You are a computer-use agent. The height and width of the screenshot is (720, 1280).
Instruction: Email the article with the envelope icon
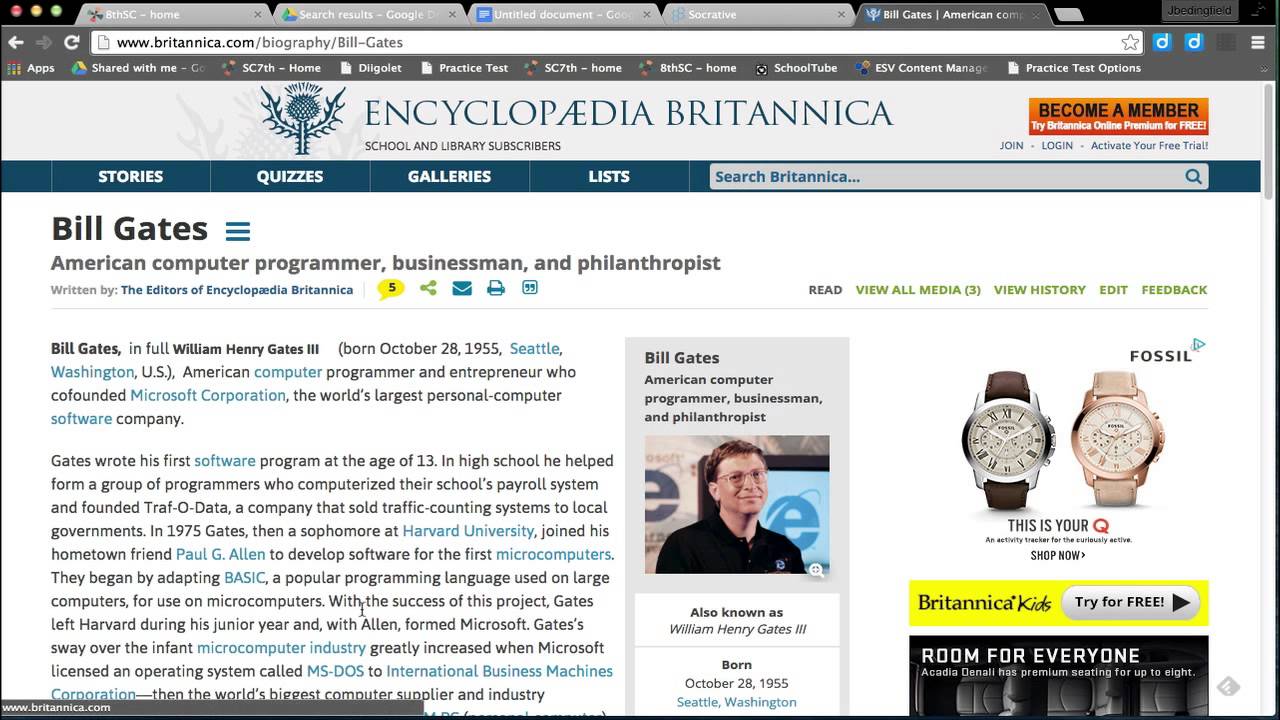pos(462,288)
